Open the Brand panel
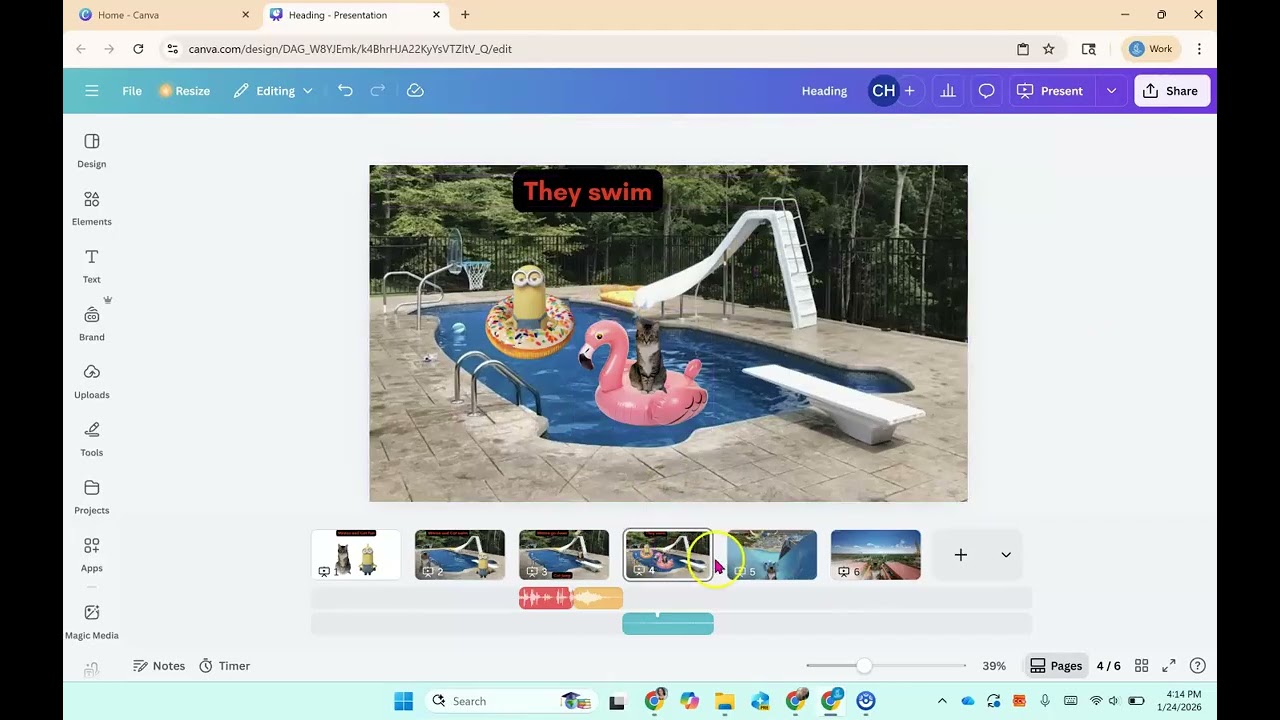The width and height of the screenshot is (1280, 720). 92,324
